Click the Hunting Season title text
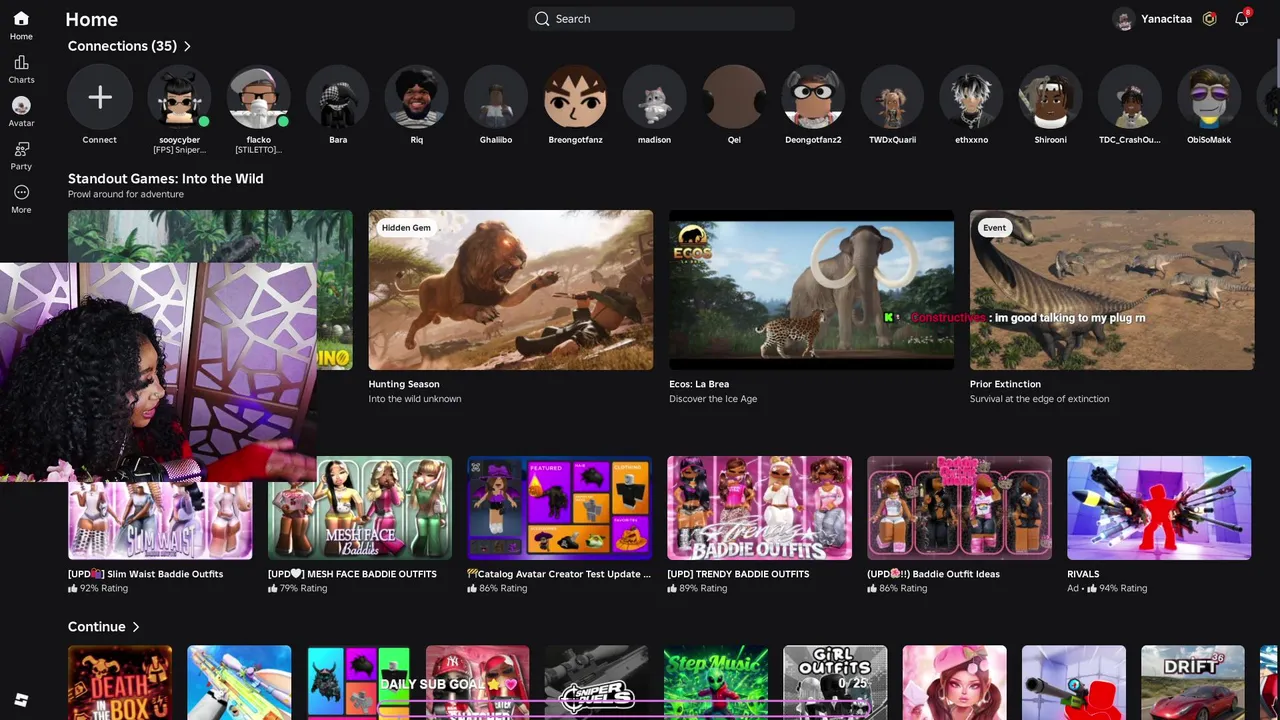Image resolution: width=1280 pixels, height=720 pixels. [404, 384]
